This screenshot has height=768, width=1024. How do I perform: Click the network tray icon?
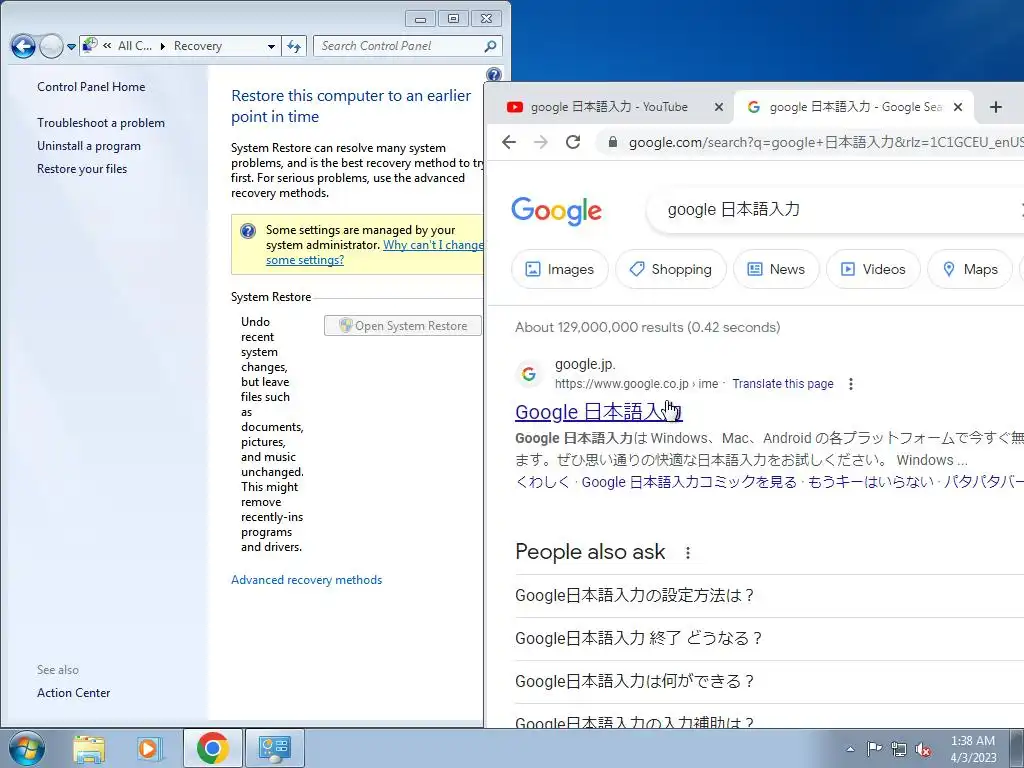(899, 749)
